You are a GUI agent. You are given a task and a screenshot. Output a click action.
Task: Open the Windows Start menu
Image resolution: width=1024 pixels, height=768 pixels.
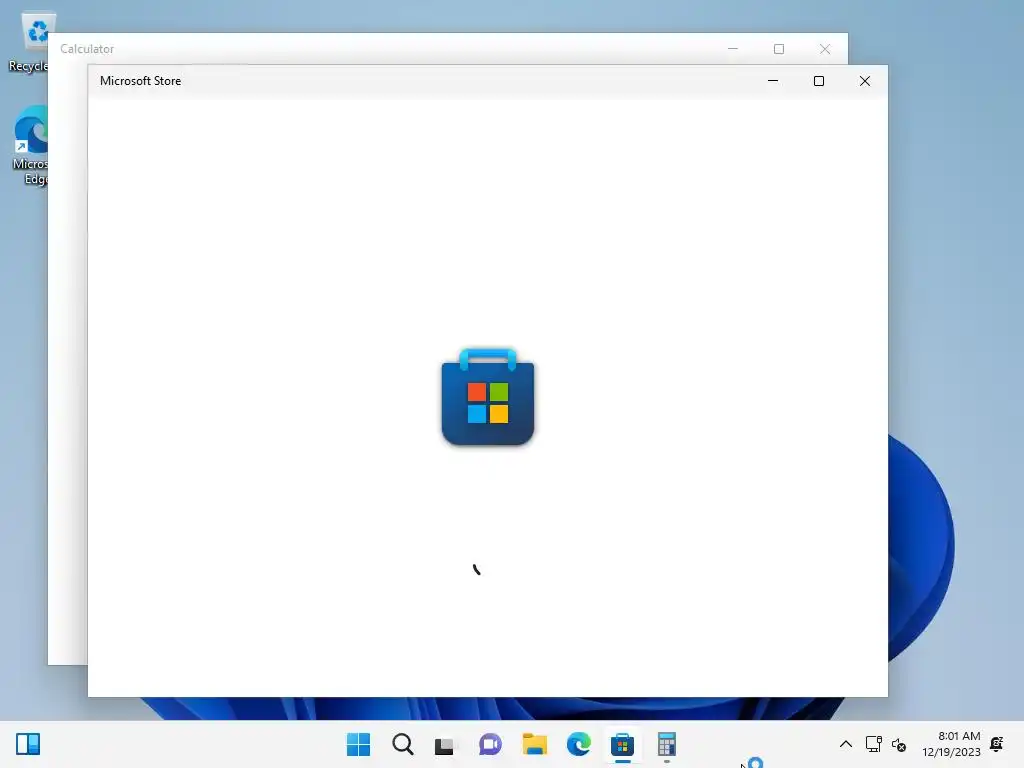tap(359, 744)
